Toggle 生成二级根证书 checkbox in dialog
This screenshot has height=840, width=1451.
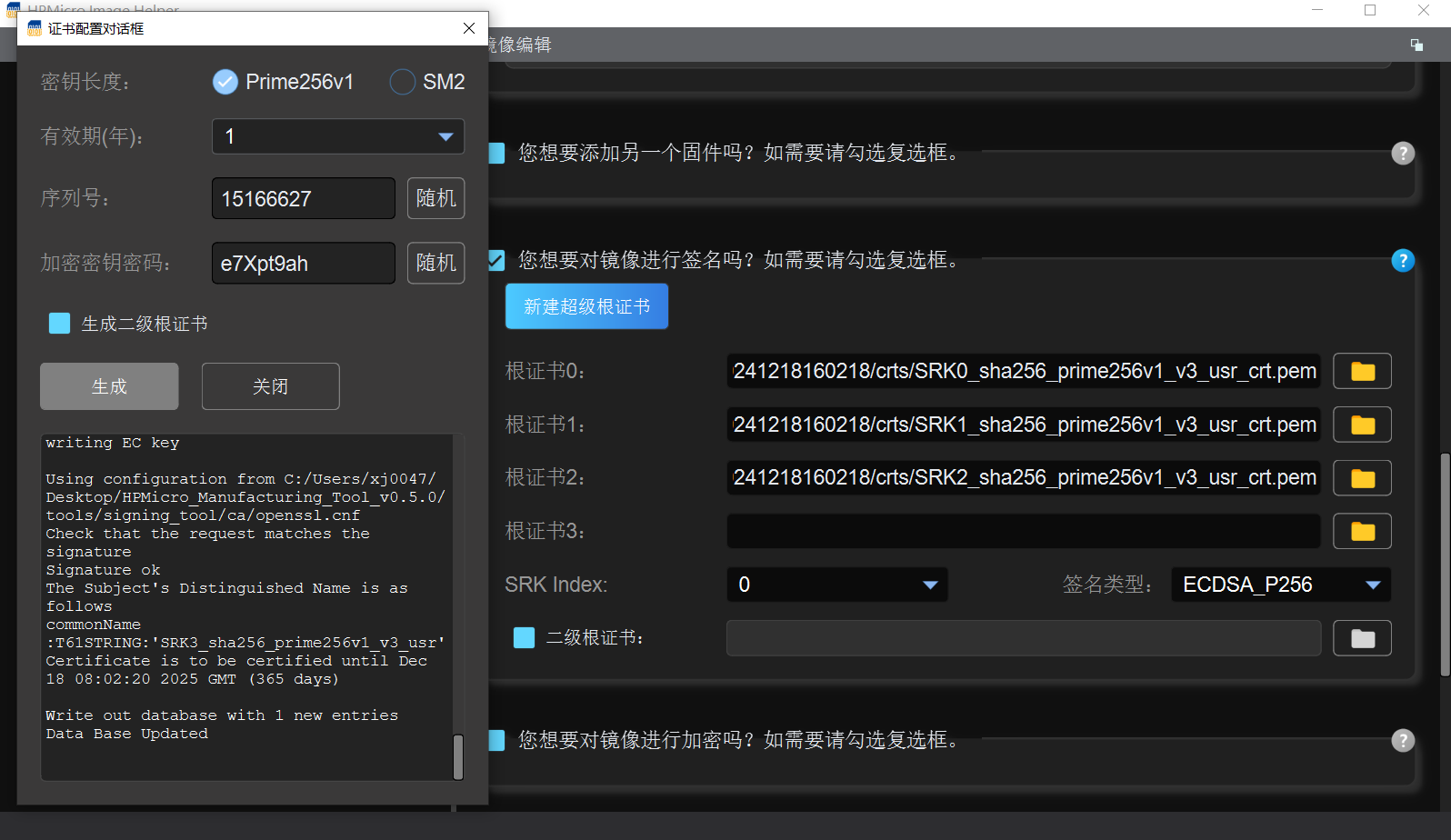point(59,324)
